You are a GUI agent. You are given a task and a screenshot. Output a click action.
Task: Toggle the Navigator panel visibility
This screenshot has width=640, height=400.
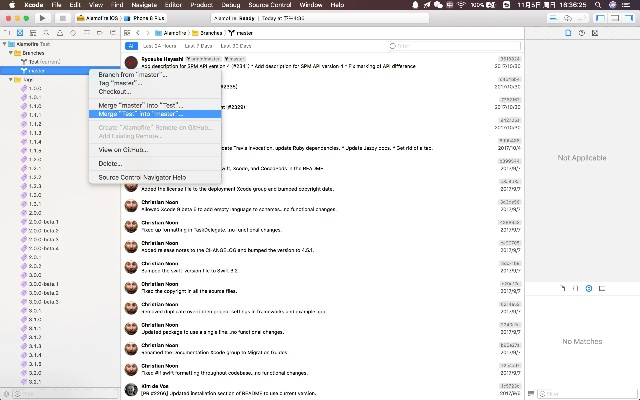(600, 18)
